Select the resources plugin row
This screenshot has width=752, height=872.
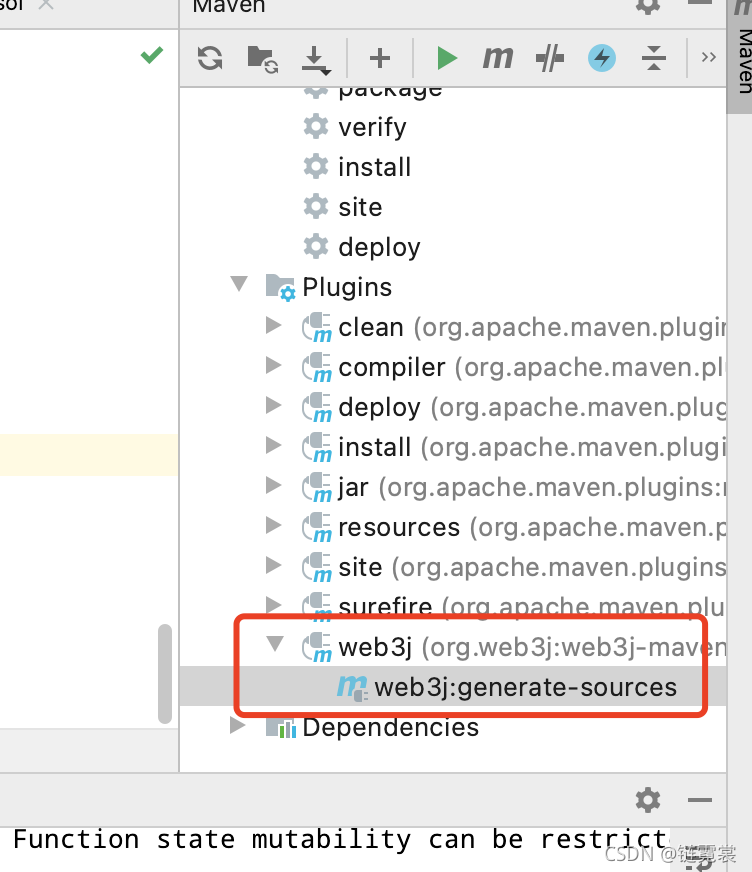[453, 528]
